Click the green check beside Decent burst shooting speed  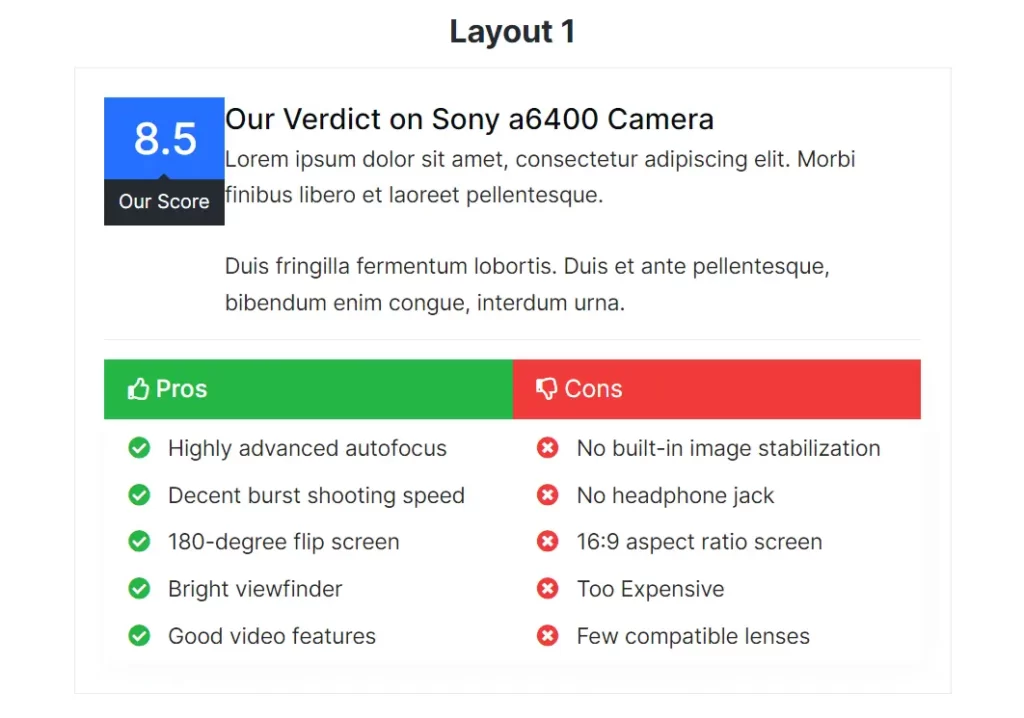click(x=139, y=495)
